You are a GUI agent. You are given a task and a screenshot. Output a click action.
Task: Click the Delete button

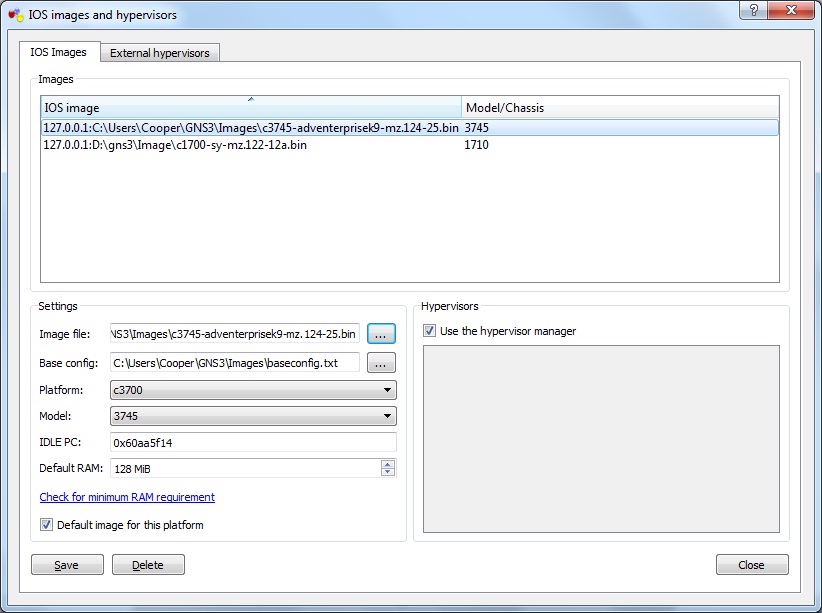(x=148, y=565)
